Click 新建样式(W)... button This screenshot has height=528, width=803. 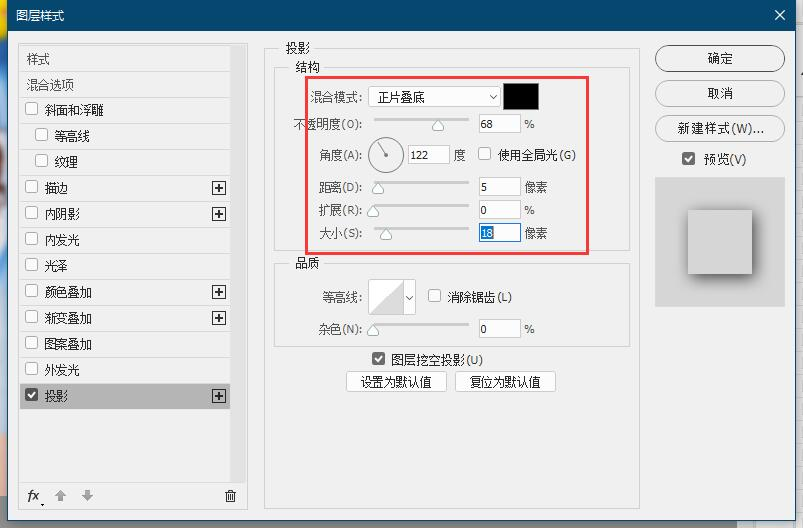(x=720, y=128)
